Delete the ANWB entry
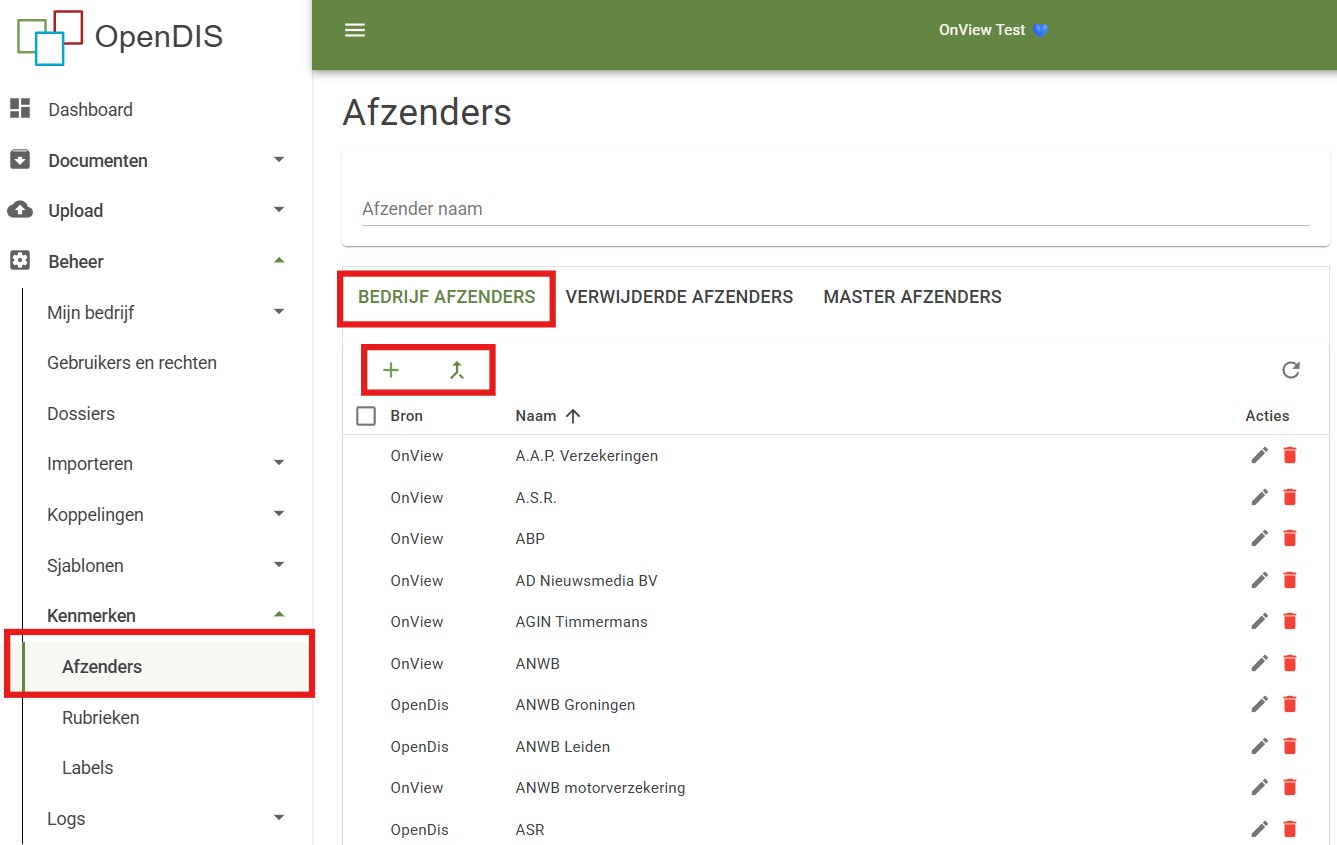The image size is (1337, 845). coord(1290,663)
